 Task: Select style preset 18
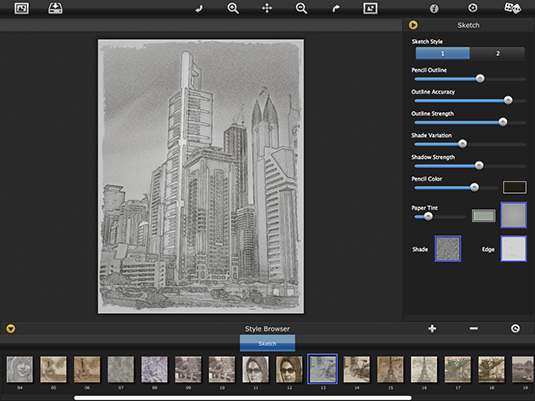(x=491, y=369)
